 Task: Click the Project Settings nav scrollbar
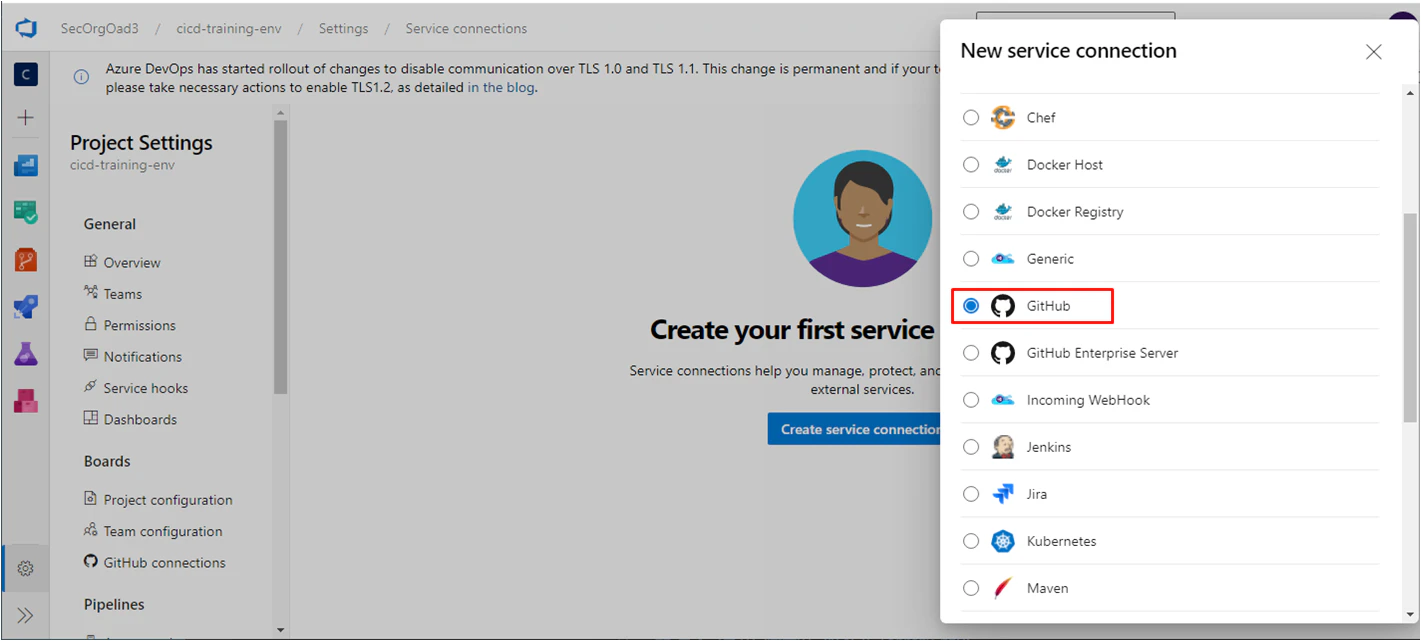coord(280,258)
